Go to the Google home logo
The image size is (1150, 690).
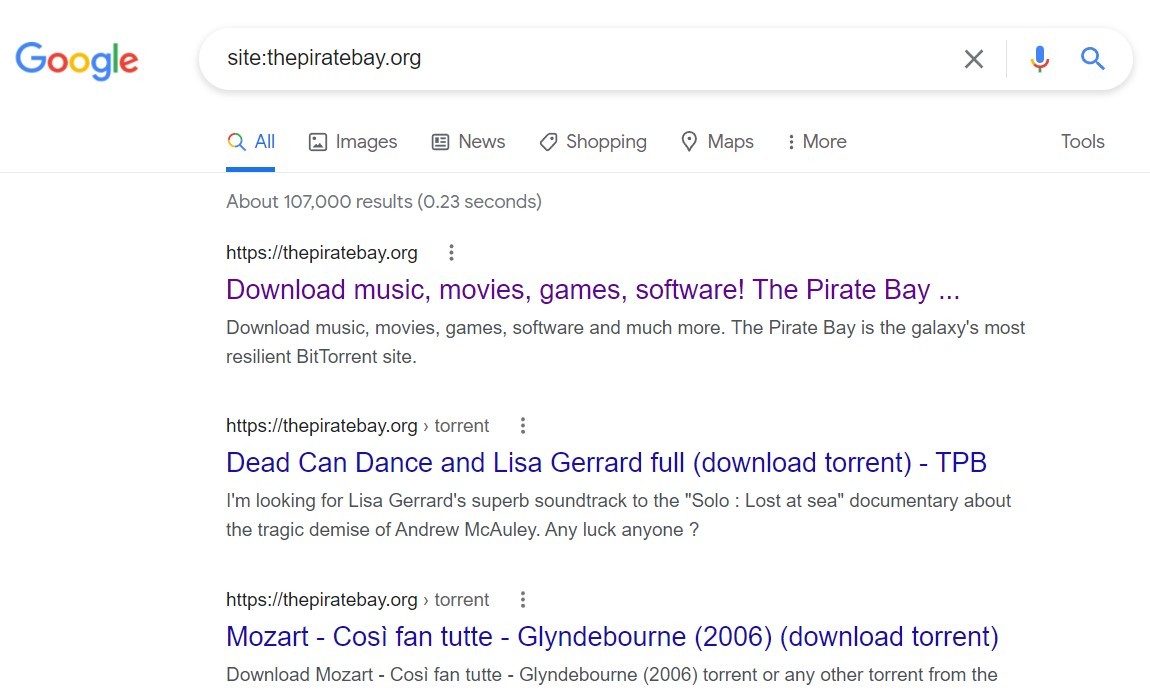(x=77, y=60)
